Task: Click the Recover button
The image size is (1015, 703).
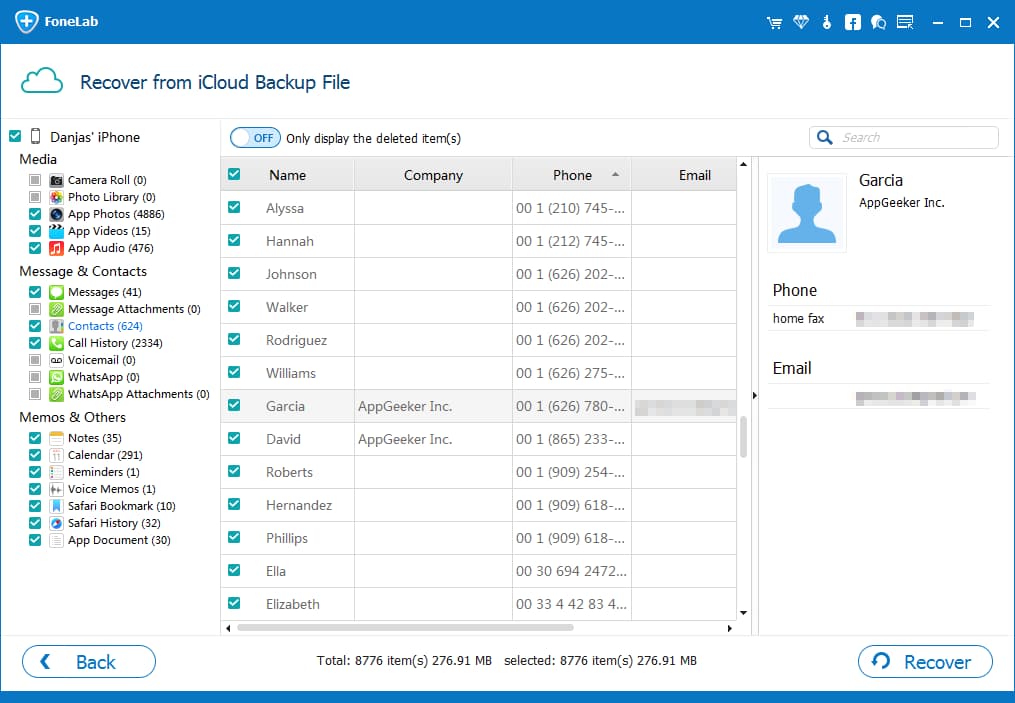Action: click(924, 661)
